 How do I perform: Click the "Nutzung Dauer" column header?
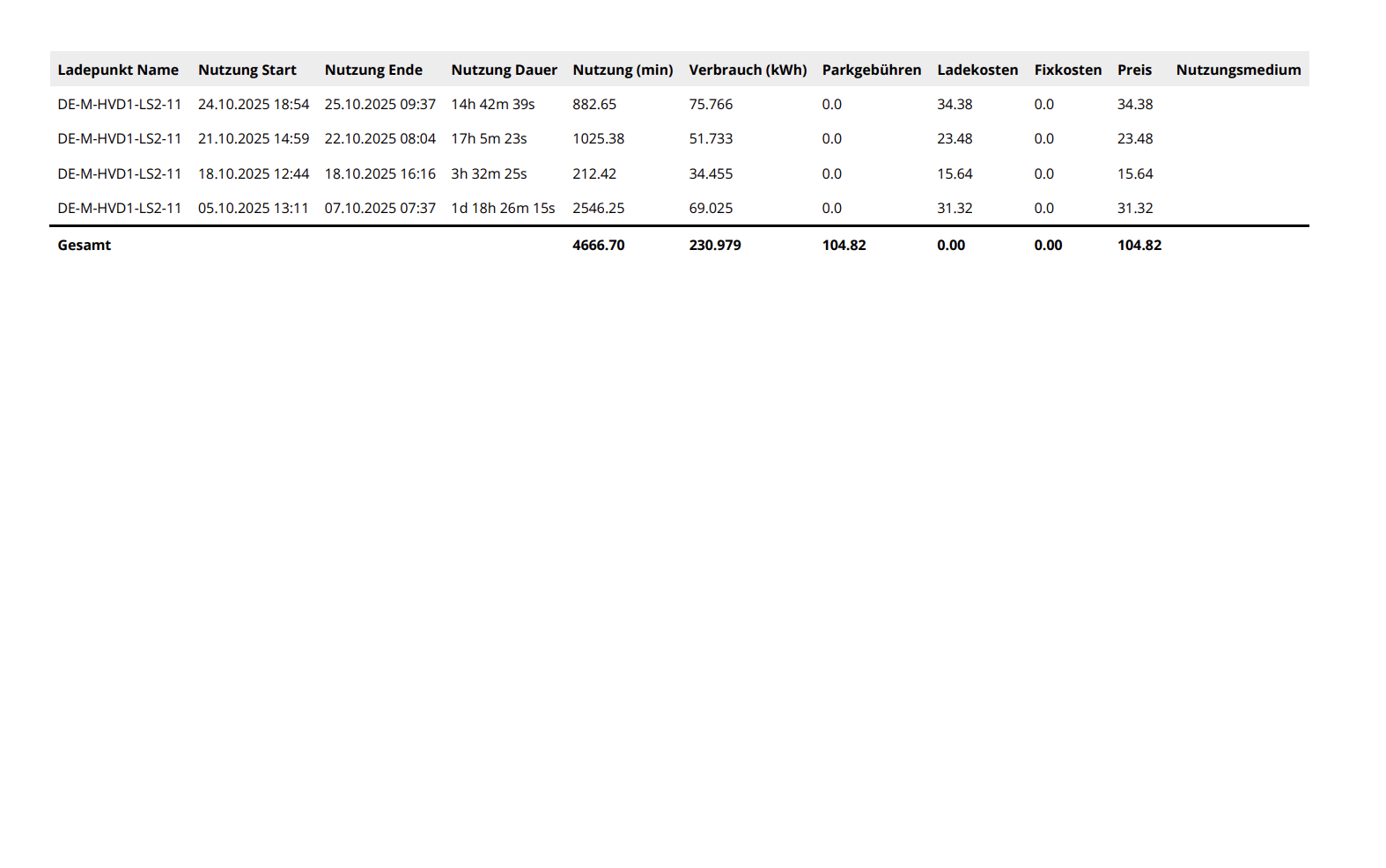(x=504, y=70)
